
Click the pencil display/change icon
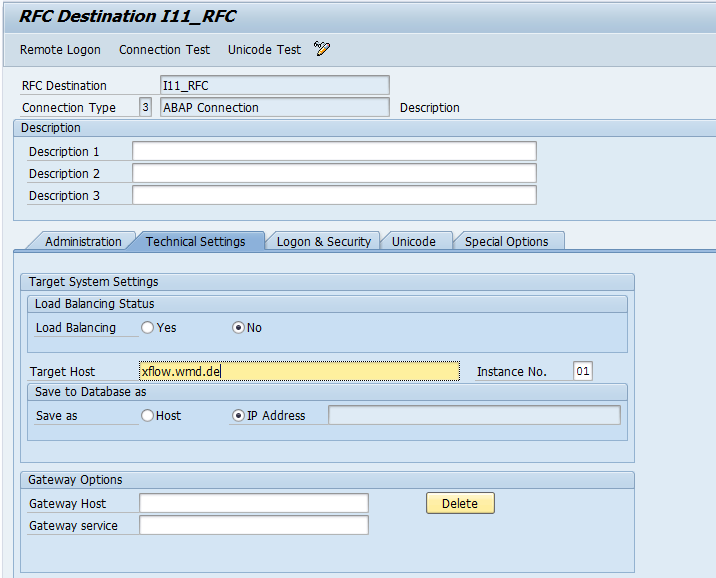click(321, 49)
